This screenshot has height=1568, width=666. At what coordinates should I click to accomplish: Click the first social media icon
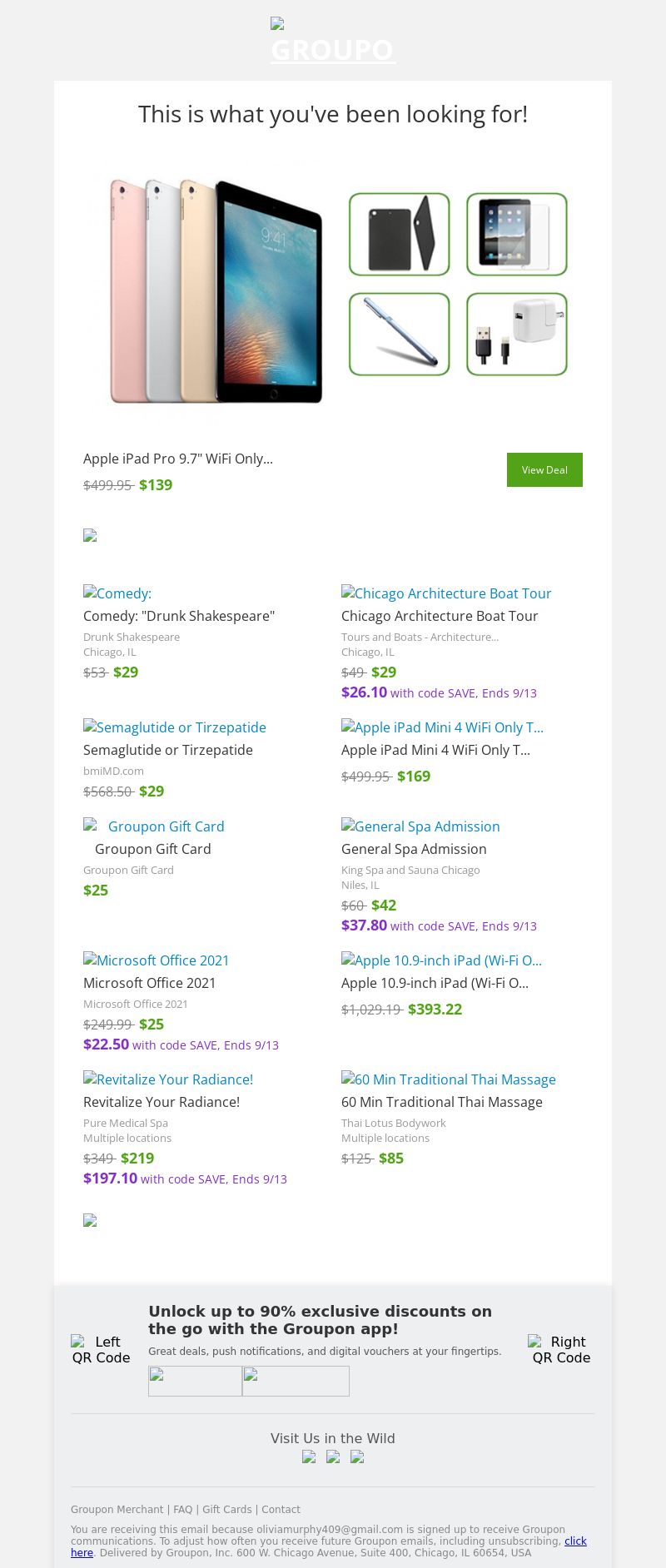pos(309,1456)
